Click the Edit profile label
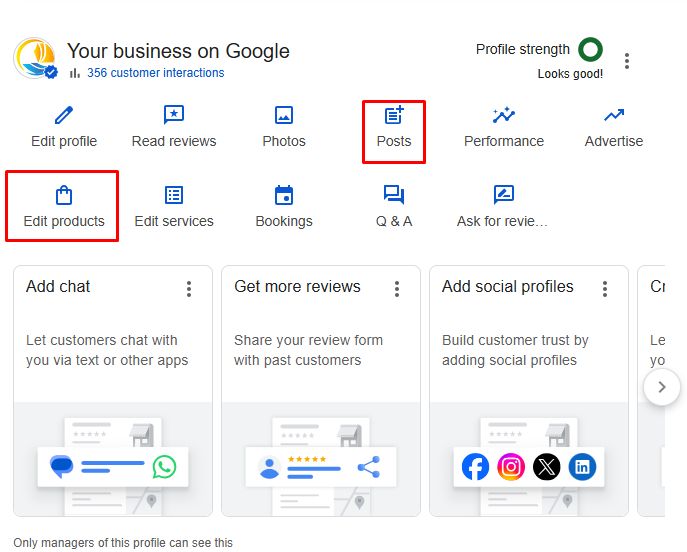 [x=64, y=141]
